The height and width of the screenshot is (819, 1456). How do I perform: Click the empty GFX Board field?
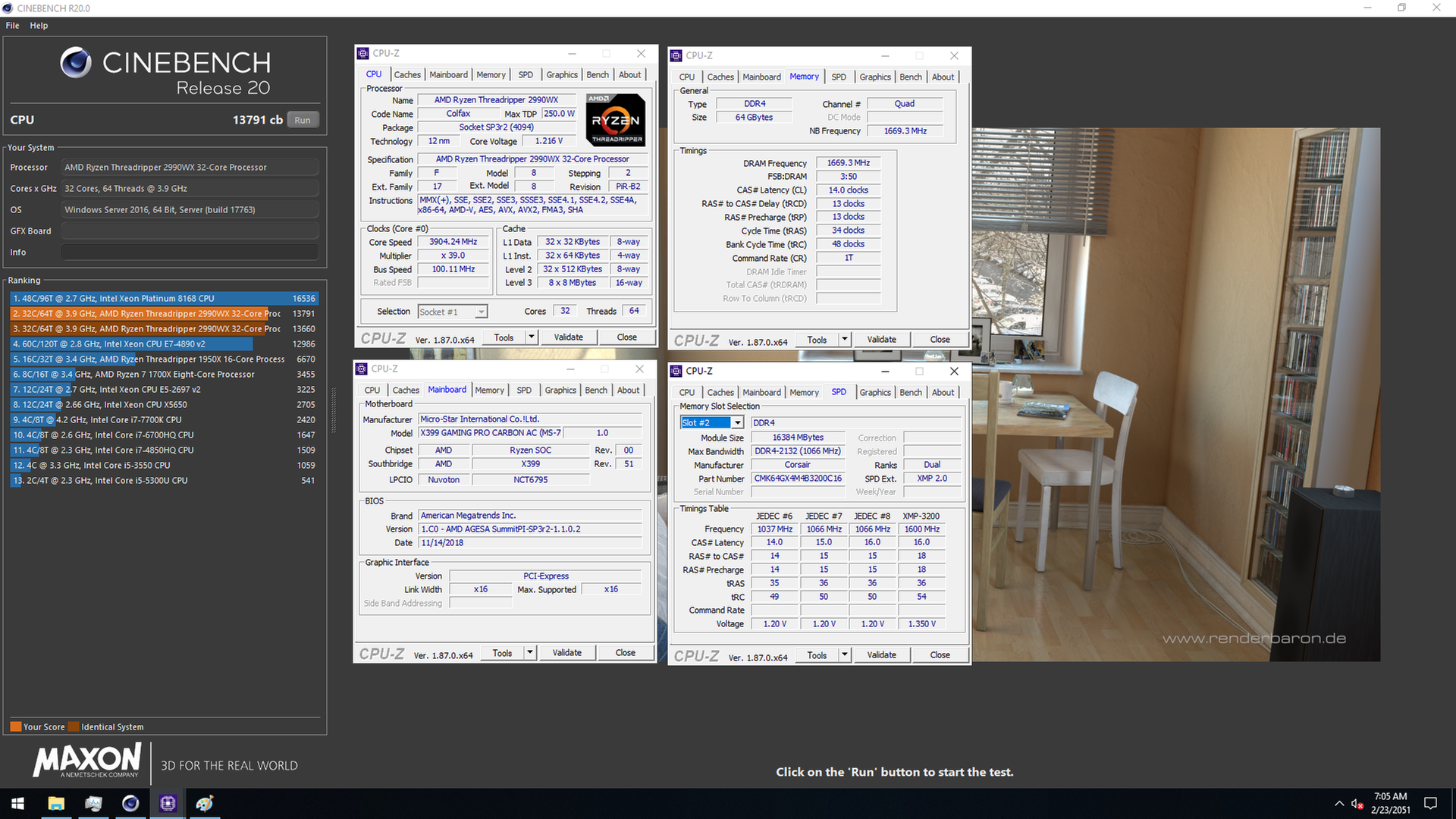pos(190,231)
